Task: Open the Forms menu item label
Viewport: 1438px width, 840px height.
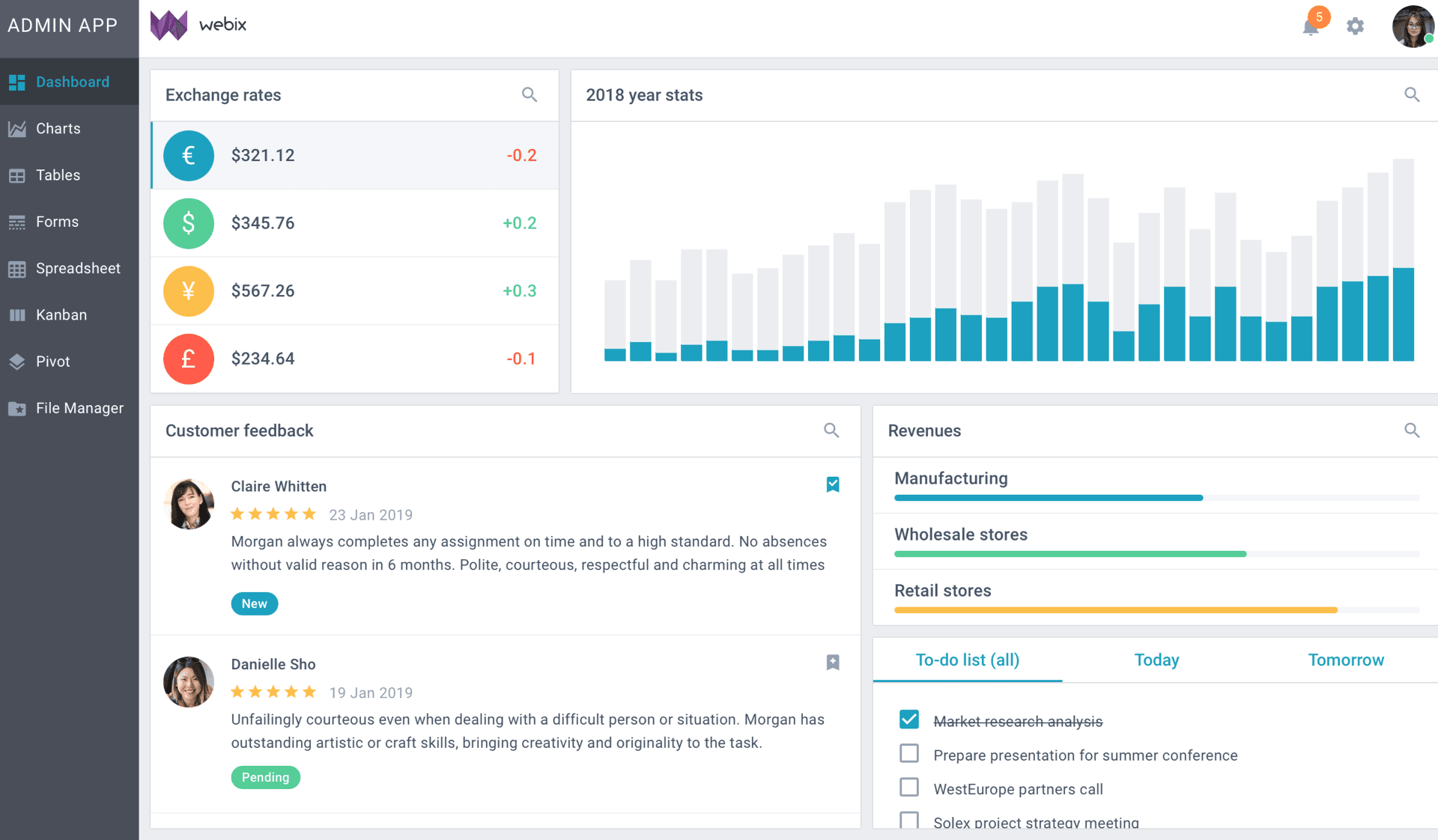Action: [x=57, y=222]
